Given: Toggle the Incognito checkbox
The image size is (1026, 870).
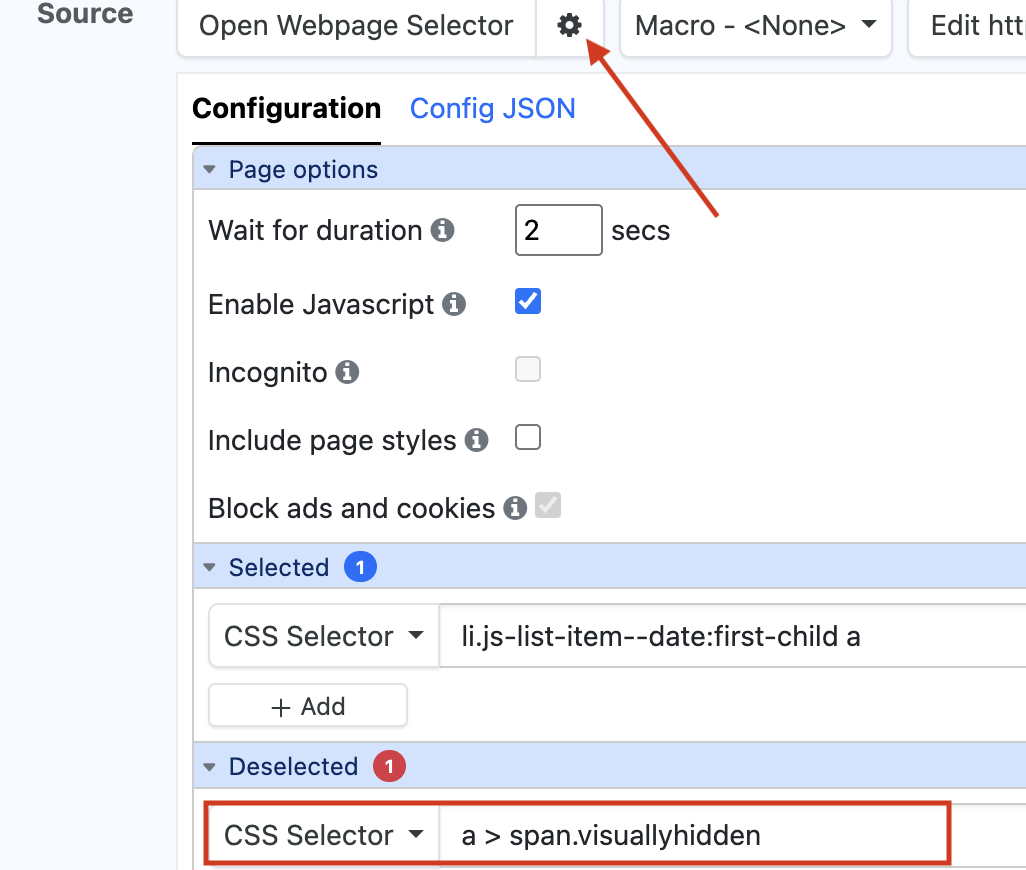Looking at the screenshot, I should (x=528, y=369).
